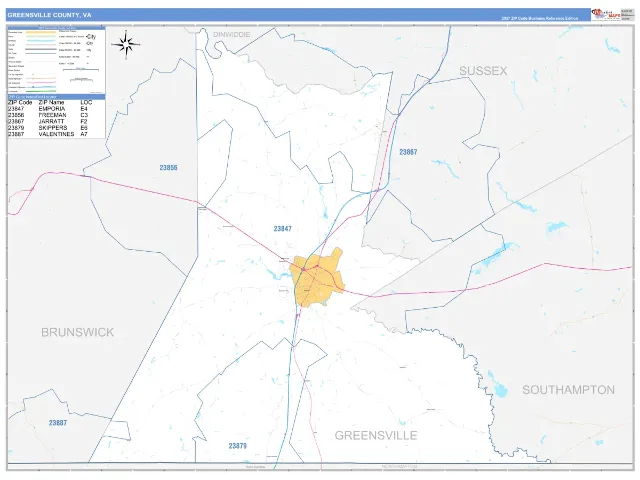
Task: Click the largest 'City' sample in legend
Action: pos(91,37)
